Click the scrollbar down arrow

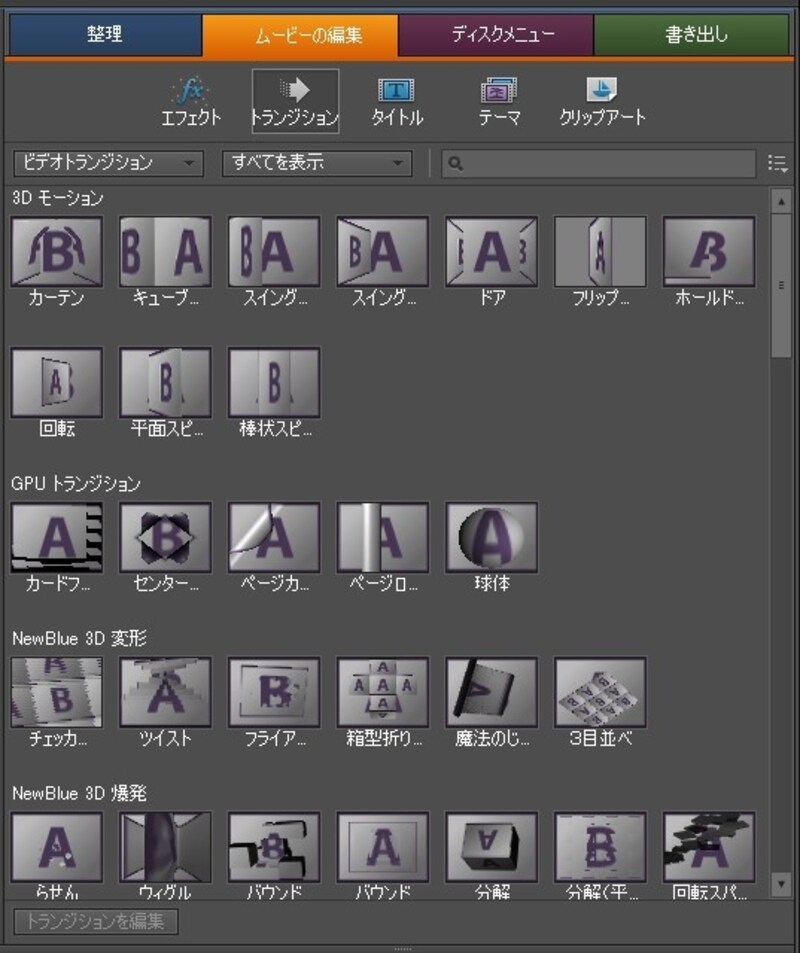pyautogui.click(x=781, y=883)
